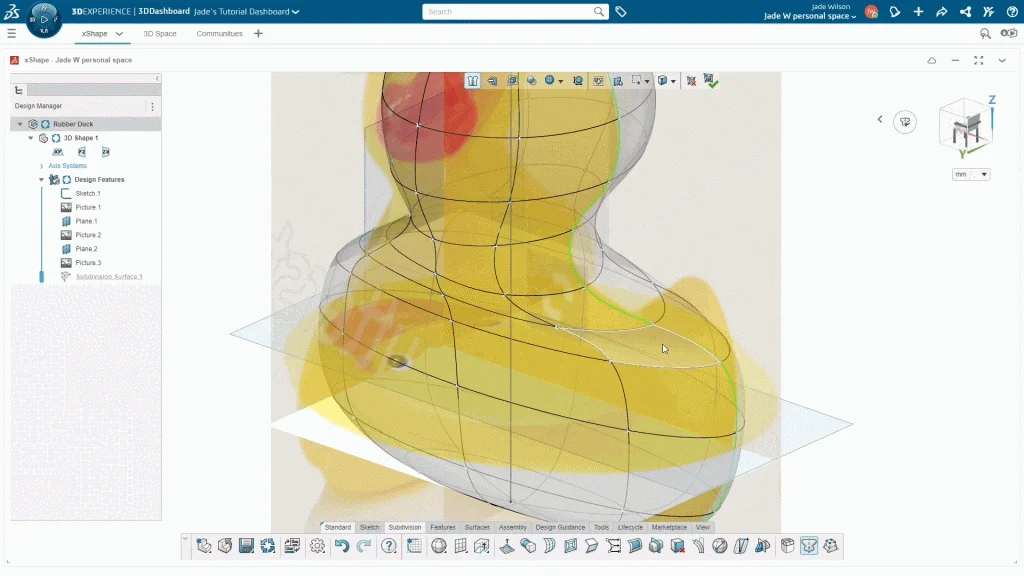1024x576 pixels.
Task: Collapse the Rubber Duck tree node
Action: pyautogui.click(x=20, y=124)
